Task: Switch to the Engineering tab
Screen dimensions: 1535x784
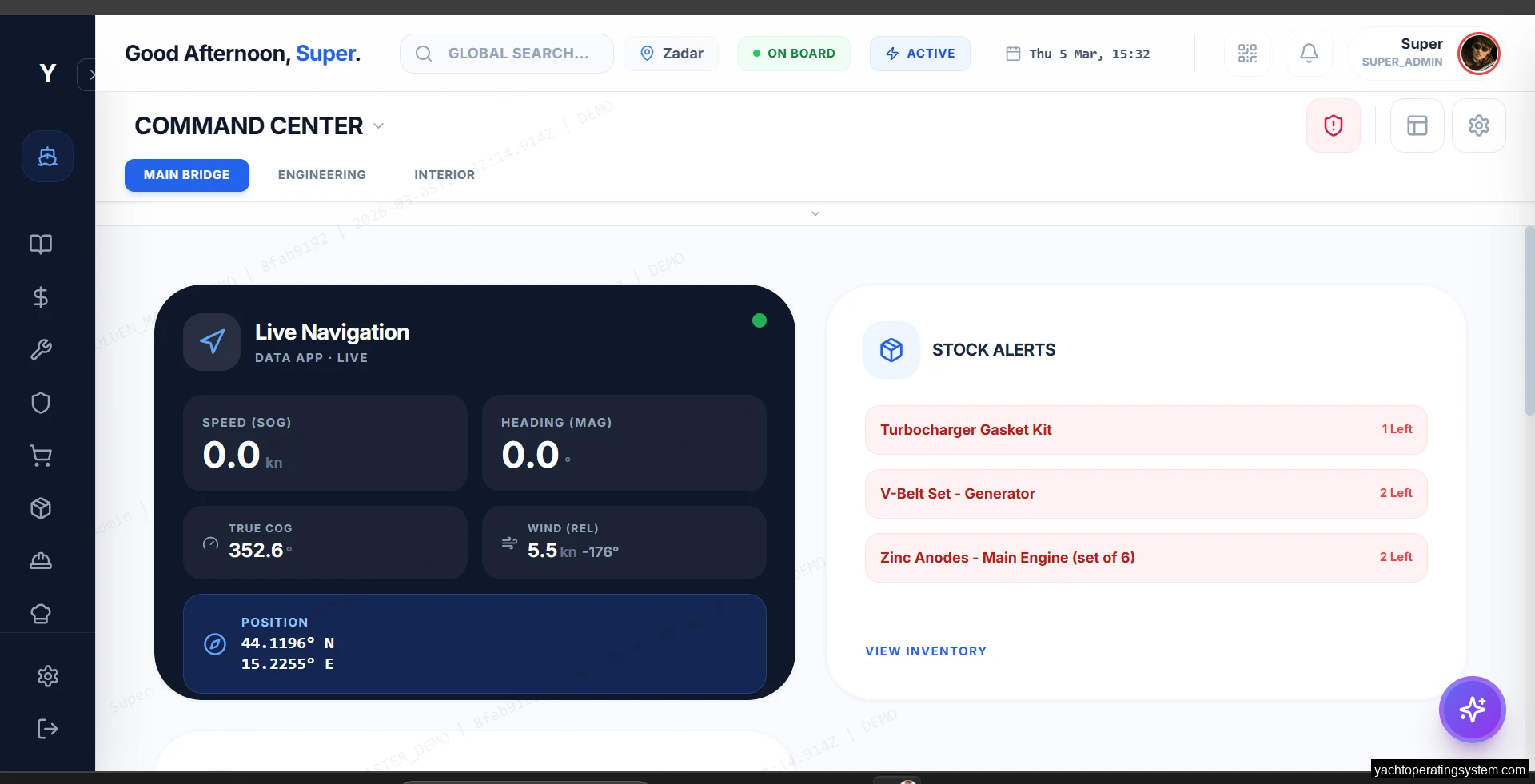Action: 321,175
